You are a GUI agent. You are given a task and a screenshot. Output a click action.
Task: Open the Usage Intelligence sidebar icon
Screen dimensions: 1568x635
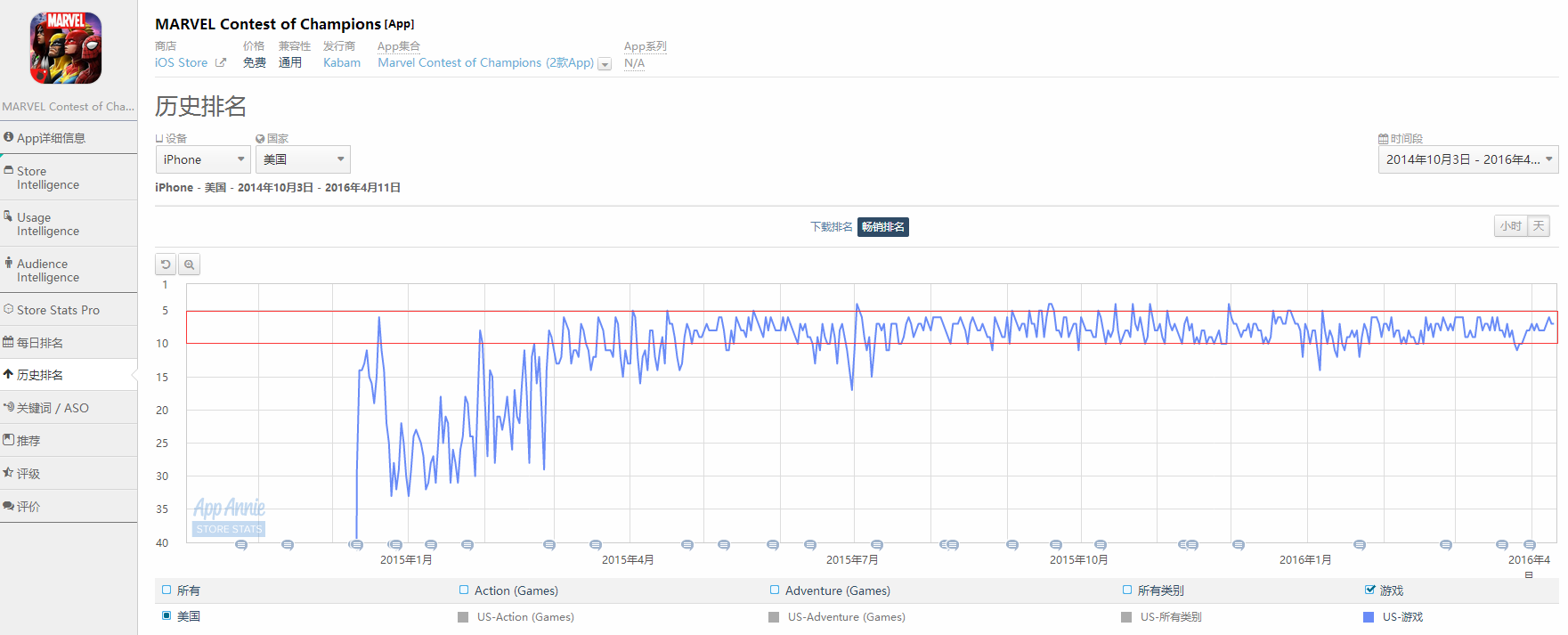point(9,216)
